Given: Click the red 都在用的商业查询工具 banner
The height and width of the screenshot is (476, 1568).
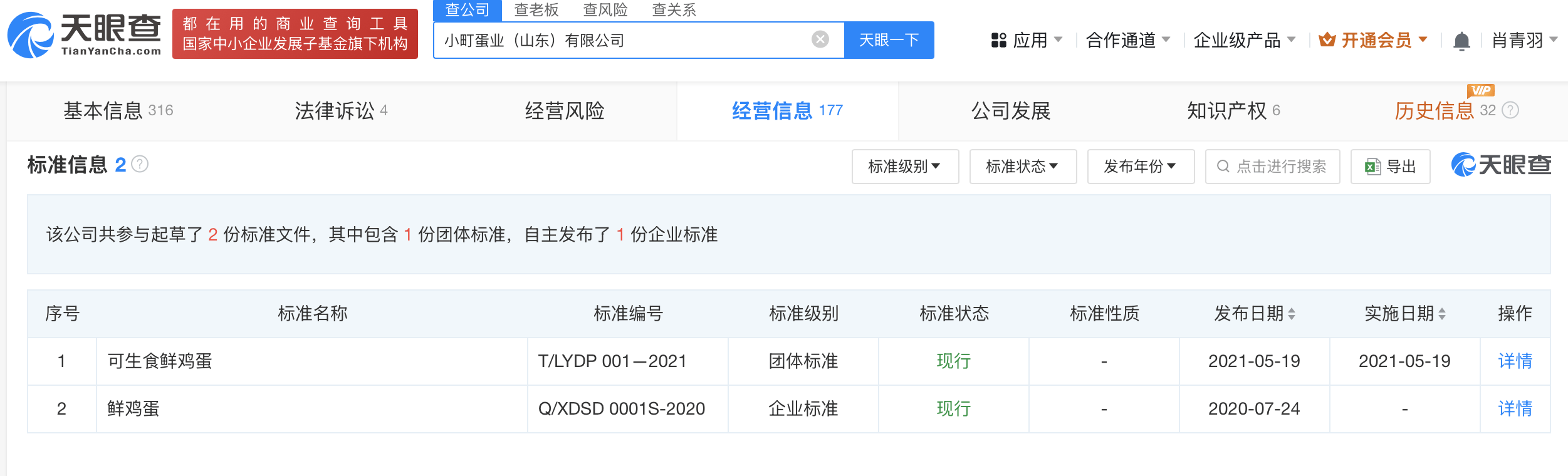Looking at the screenshot, I should point(295,34).
